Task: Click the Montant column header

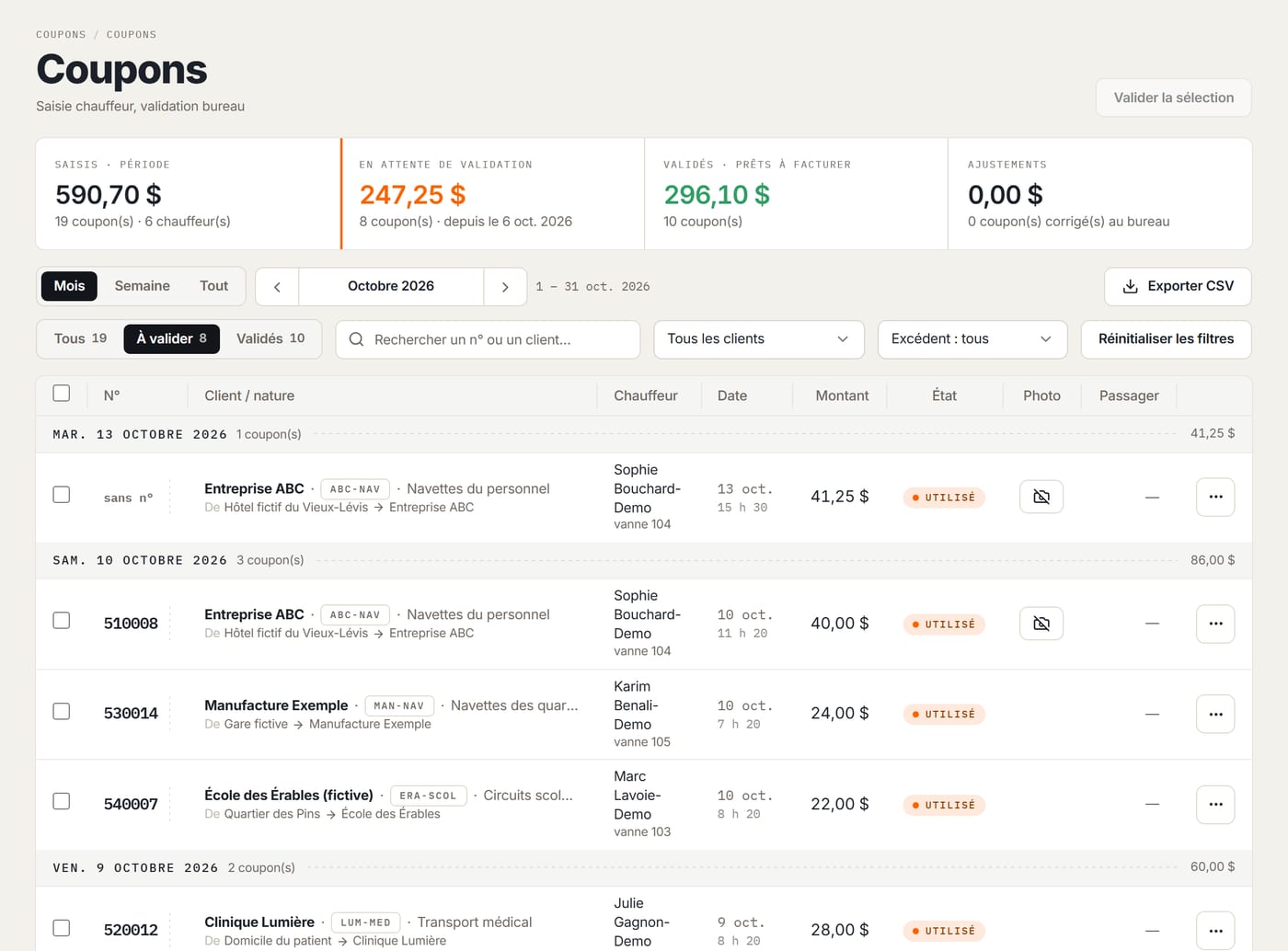Action: coord(842,395)
